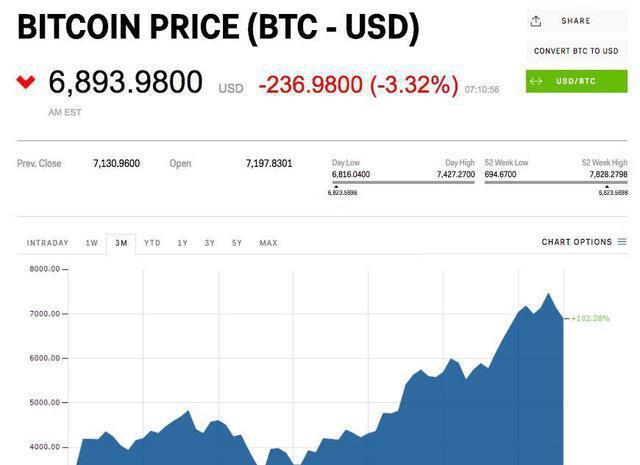
Task: Open the Chart Options hamburger menu
Action: (622, 242)
